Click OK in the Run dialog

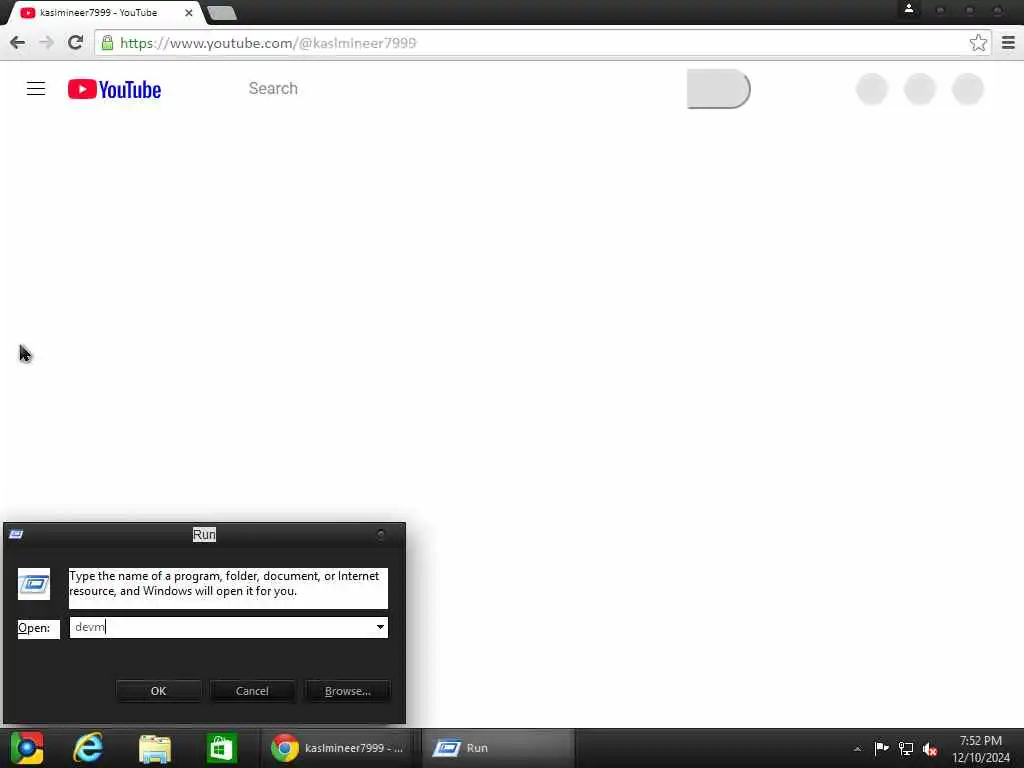(159, 691)
